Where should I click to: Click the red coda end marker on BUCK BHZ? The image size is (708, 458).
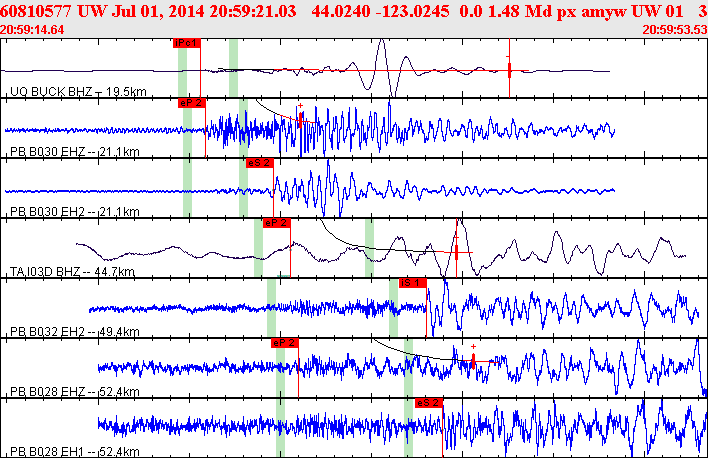[509, 70]
